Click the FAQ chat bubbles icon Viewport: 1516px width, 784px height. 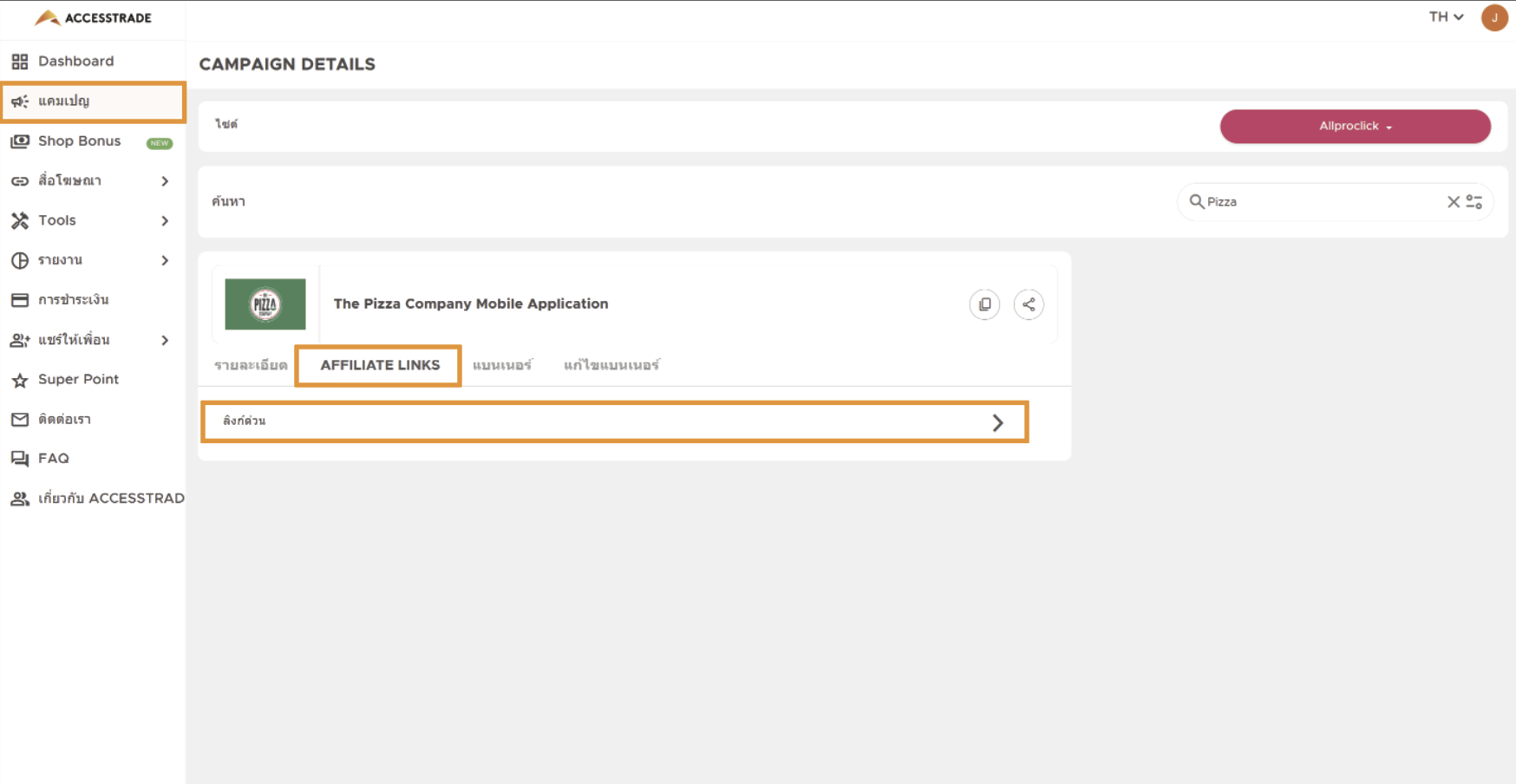click(20, 459)
